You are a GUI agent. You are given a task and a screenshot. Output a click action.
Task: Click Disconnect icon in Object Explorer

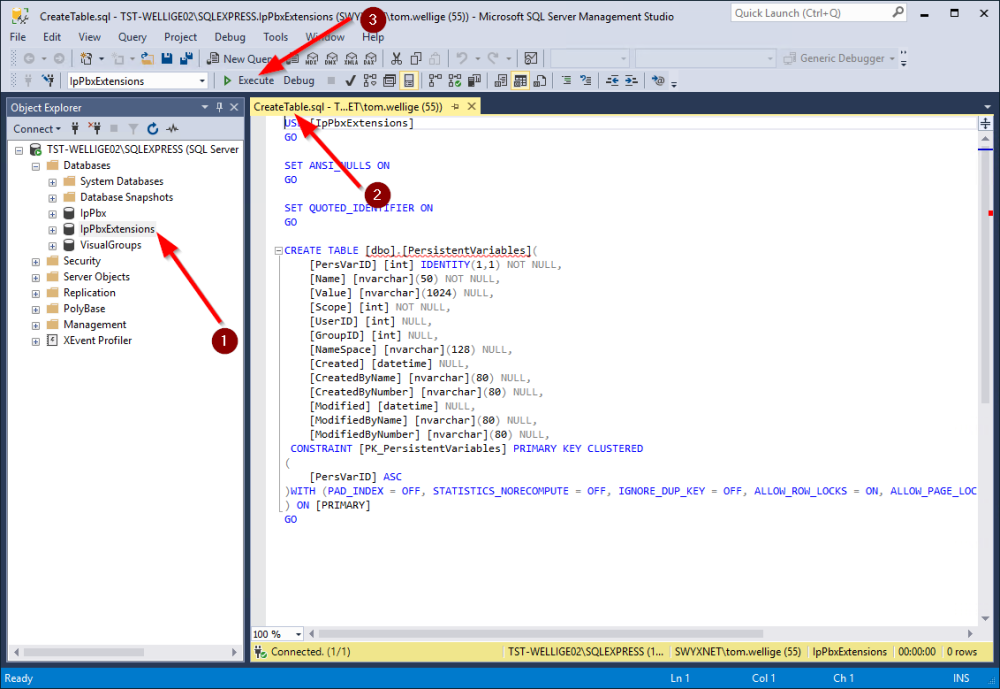coord(94,129)
